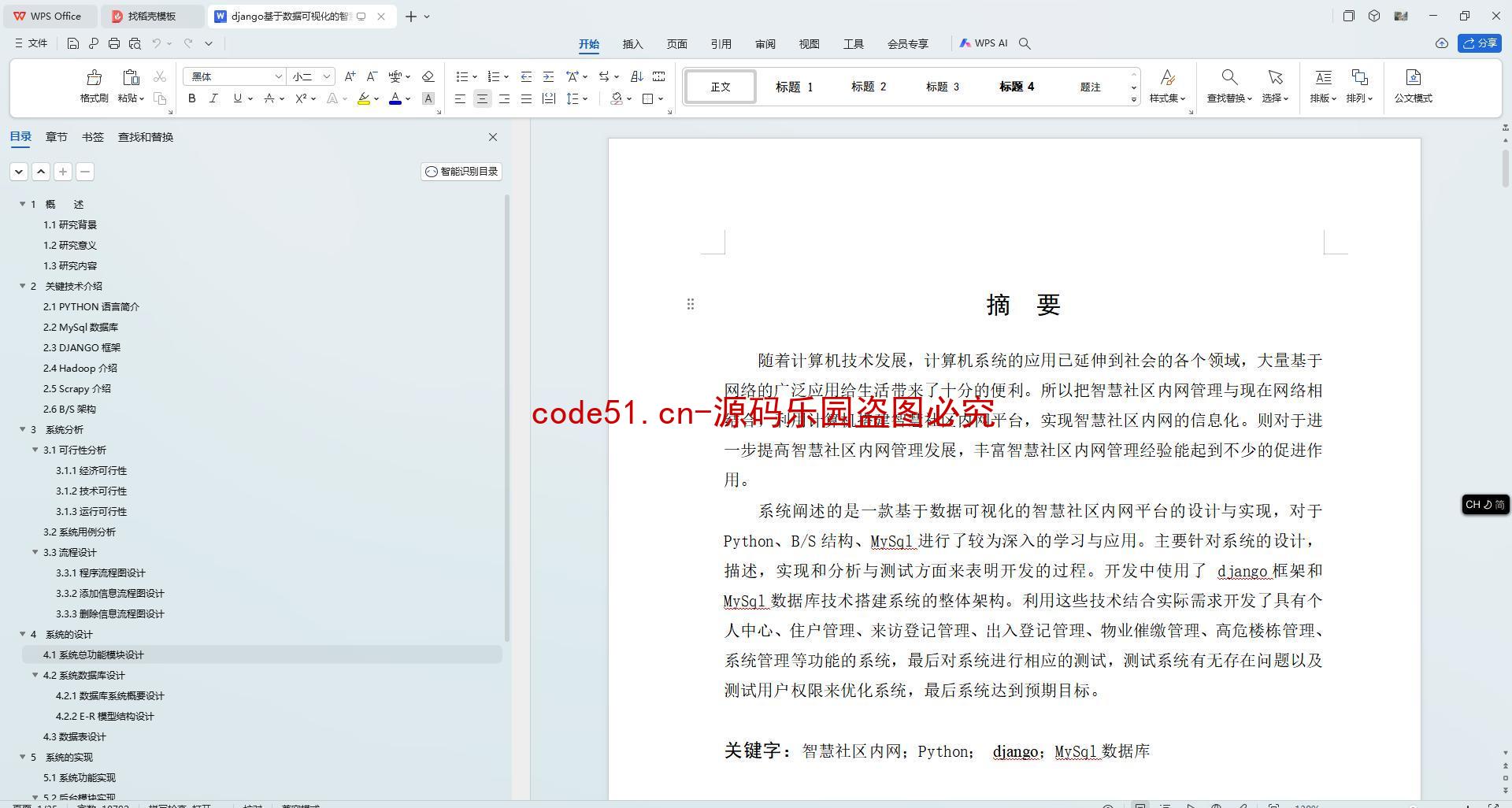The width and height of the screenshot is (1512, 808).
Task: Toggle underline formatting
Action: [237, 98]
